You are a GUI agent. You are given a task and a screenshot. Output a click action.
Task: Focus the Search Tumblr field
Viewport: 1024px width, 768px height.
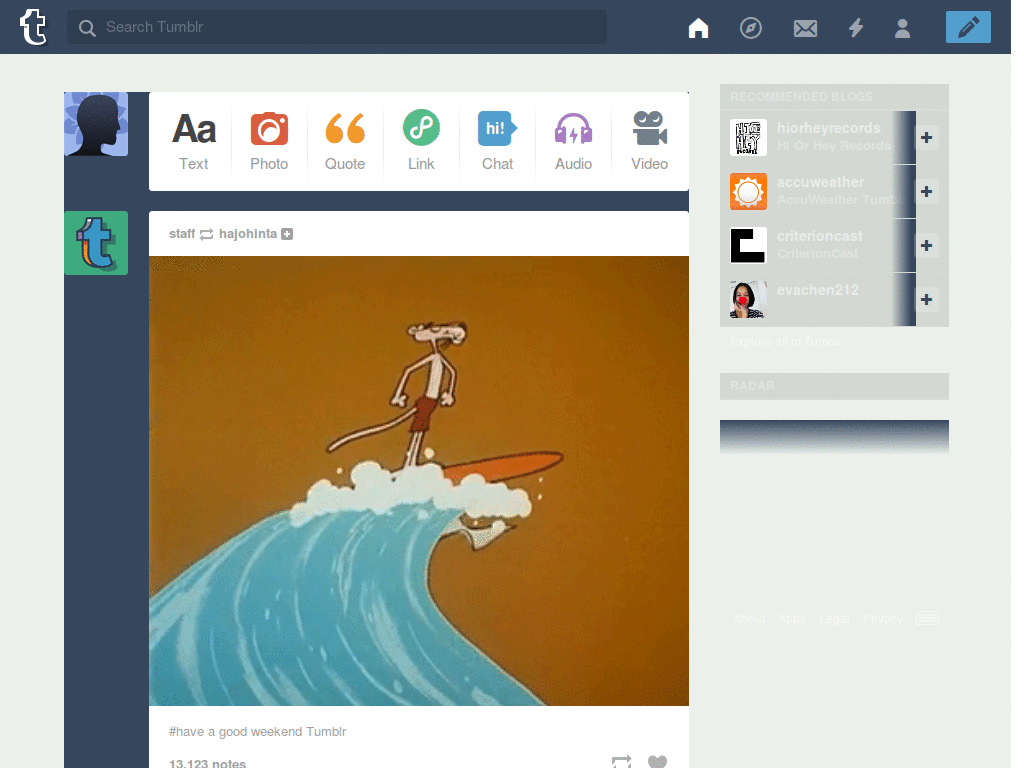pos(336,27)
